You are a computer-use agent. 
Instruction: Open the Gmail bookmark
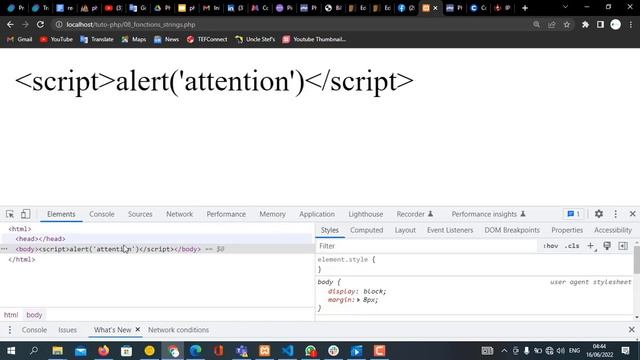coord(20,39)
